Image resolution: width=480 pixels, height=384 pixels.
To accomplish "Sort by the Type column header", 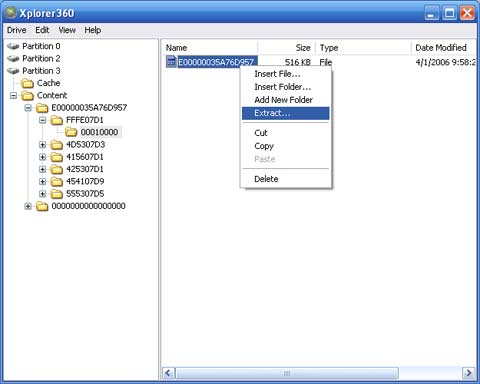I will click(363, 48).
